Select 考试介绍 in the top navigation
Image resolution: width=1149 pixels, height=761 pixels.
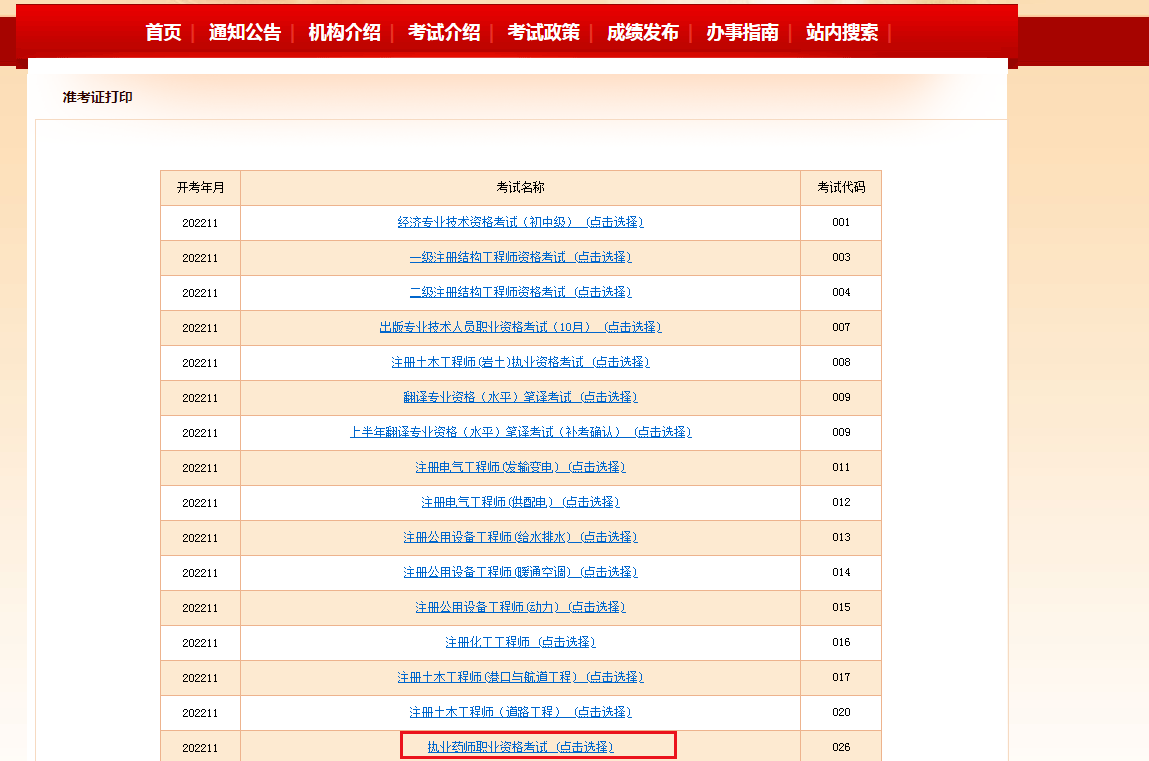(x=444, y=32)
